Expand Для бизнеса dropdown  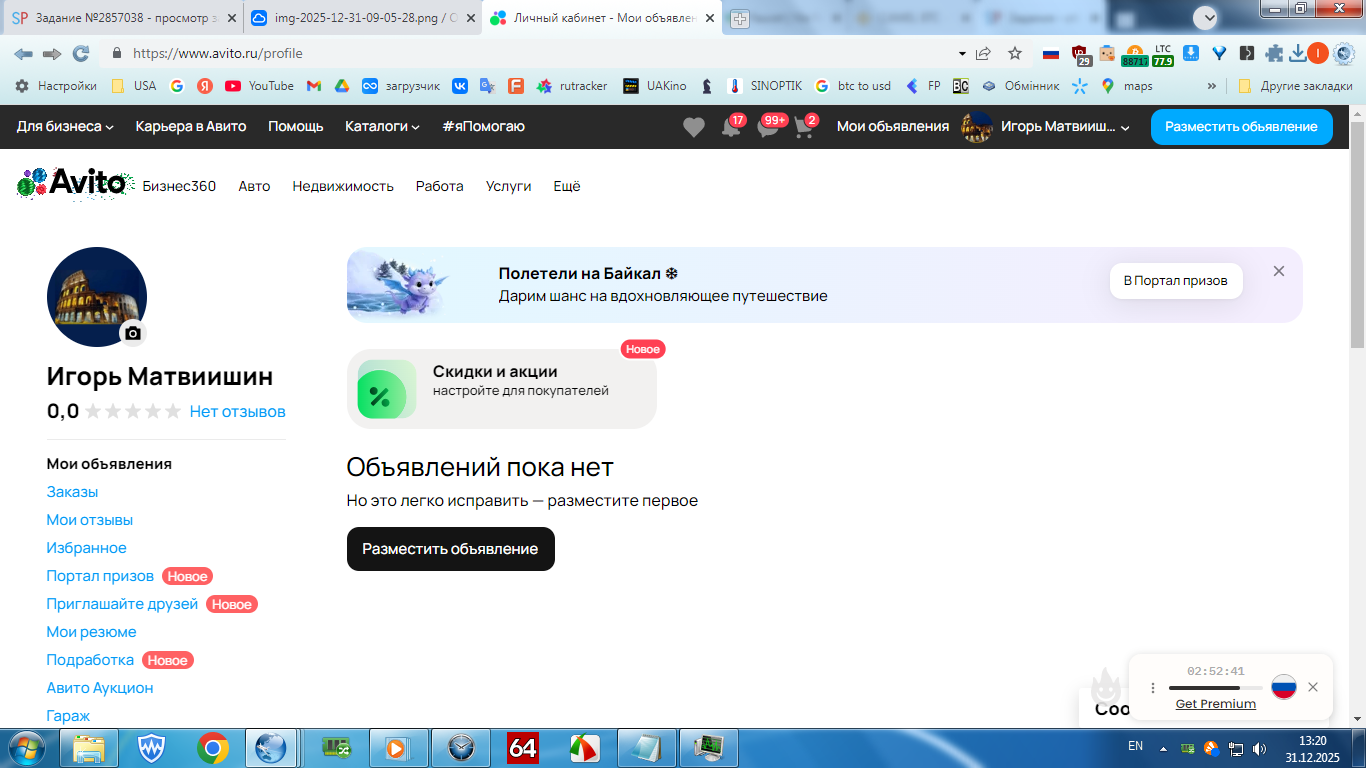65,126
